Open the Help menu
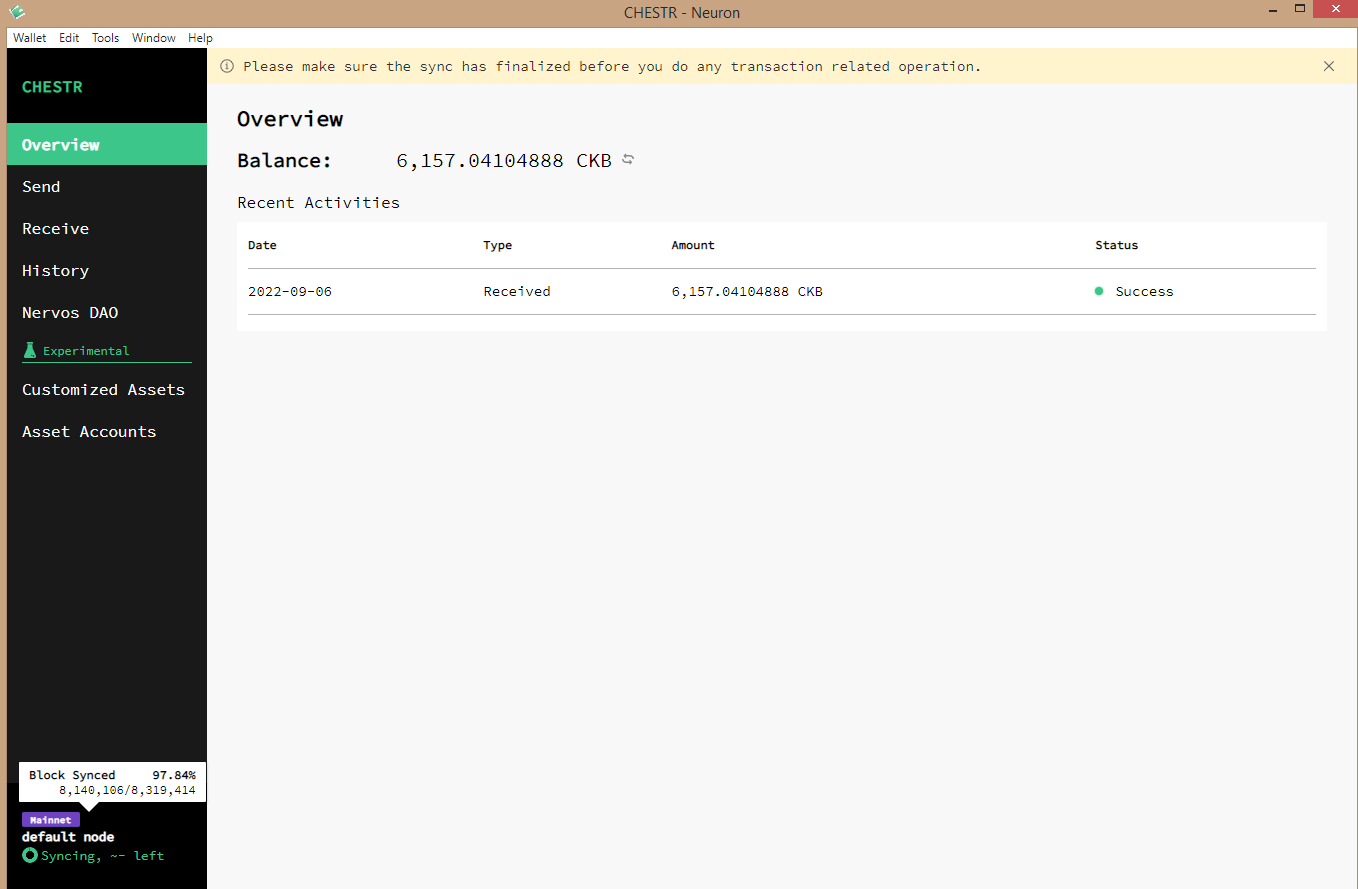 pyautogui.click(x=200, y=38)
